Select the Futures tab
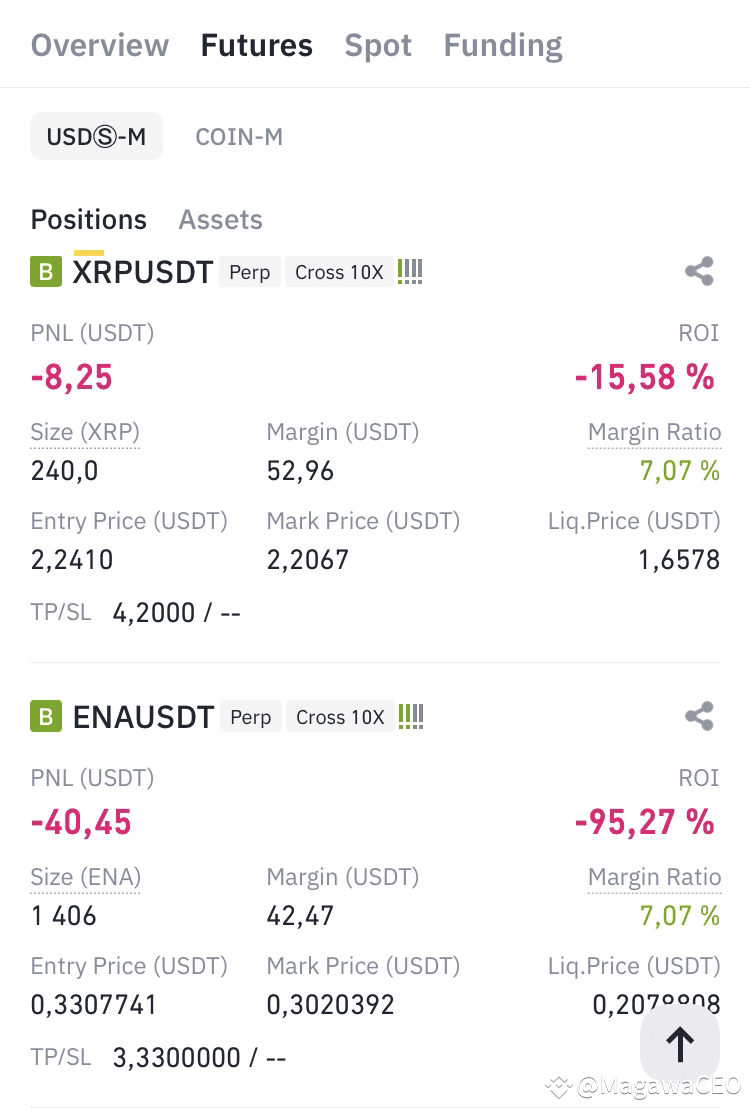The image size is (750, 1108). pyautogui.click(x=257, y=45)
